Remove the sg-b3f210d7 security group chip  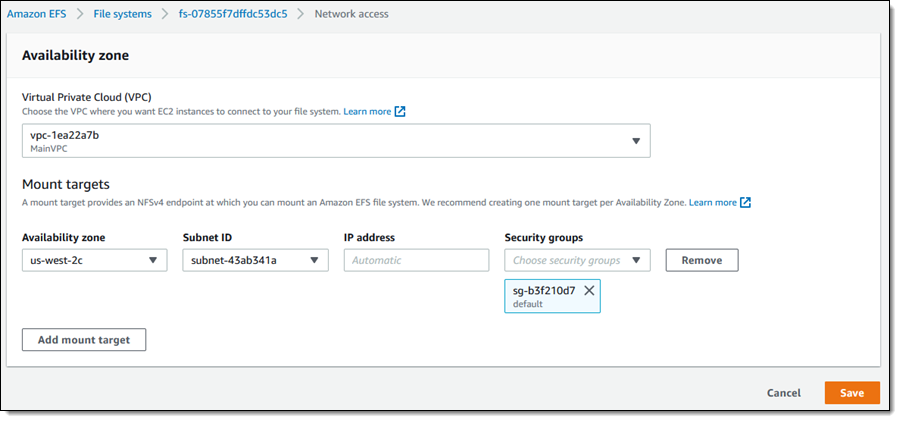tap(589, 290)
